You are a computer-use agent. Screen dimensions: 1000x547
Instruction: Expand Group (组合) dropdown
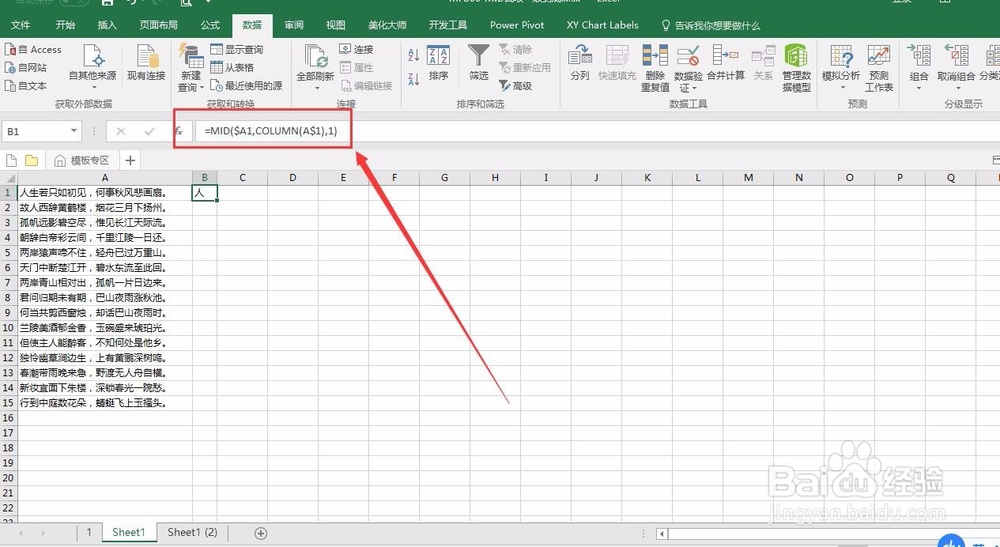(x=919, y=87)
